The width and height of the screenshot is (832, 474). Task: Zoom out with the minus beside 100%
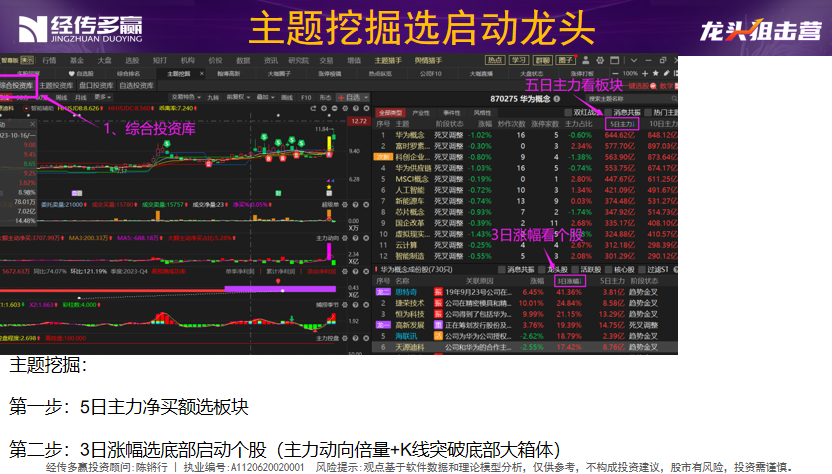click(615, 73)
